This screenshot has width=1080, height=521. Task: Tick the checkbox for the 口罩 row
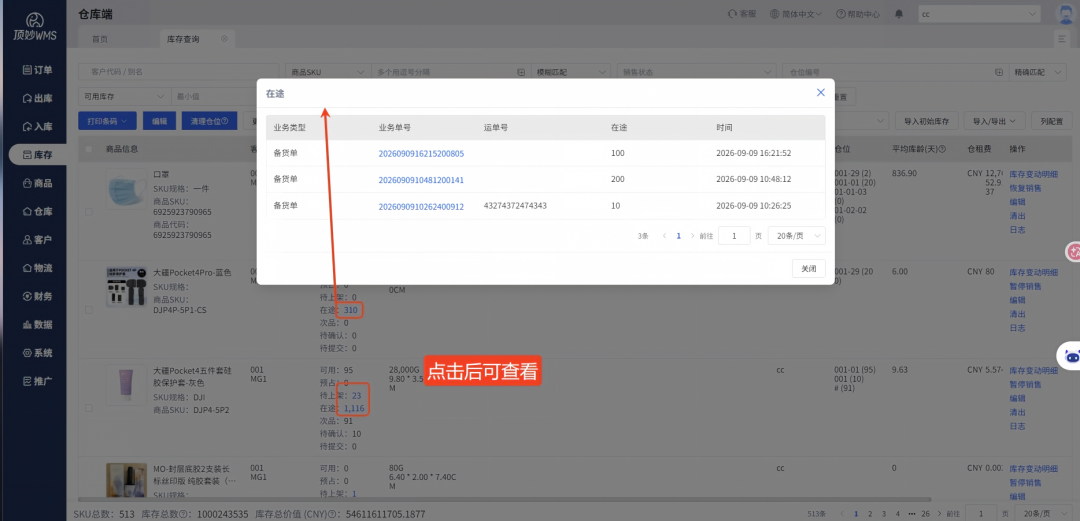click(88, 212)
